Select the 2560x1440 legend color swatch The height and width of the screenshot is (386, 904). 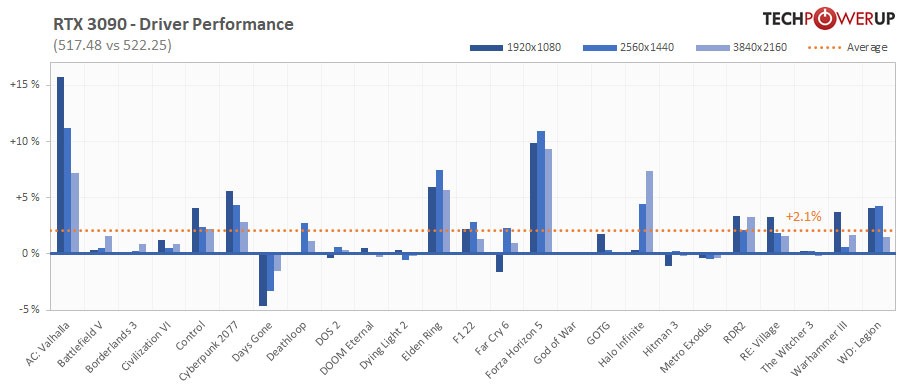(x=600, y=47)
